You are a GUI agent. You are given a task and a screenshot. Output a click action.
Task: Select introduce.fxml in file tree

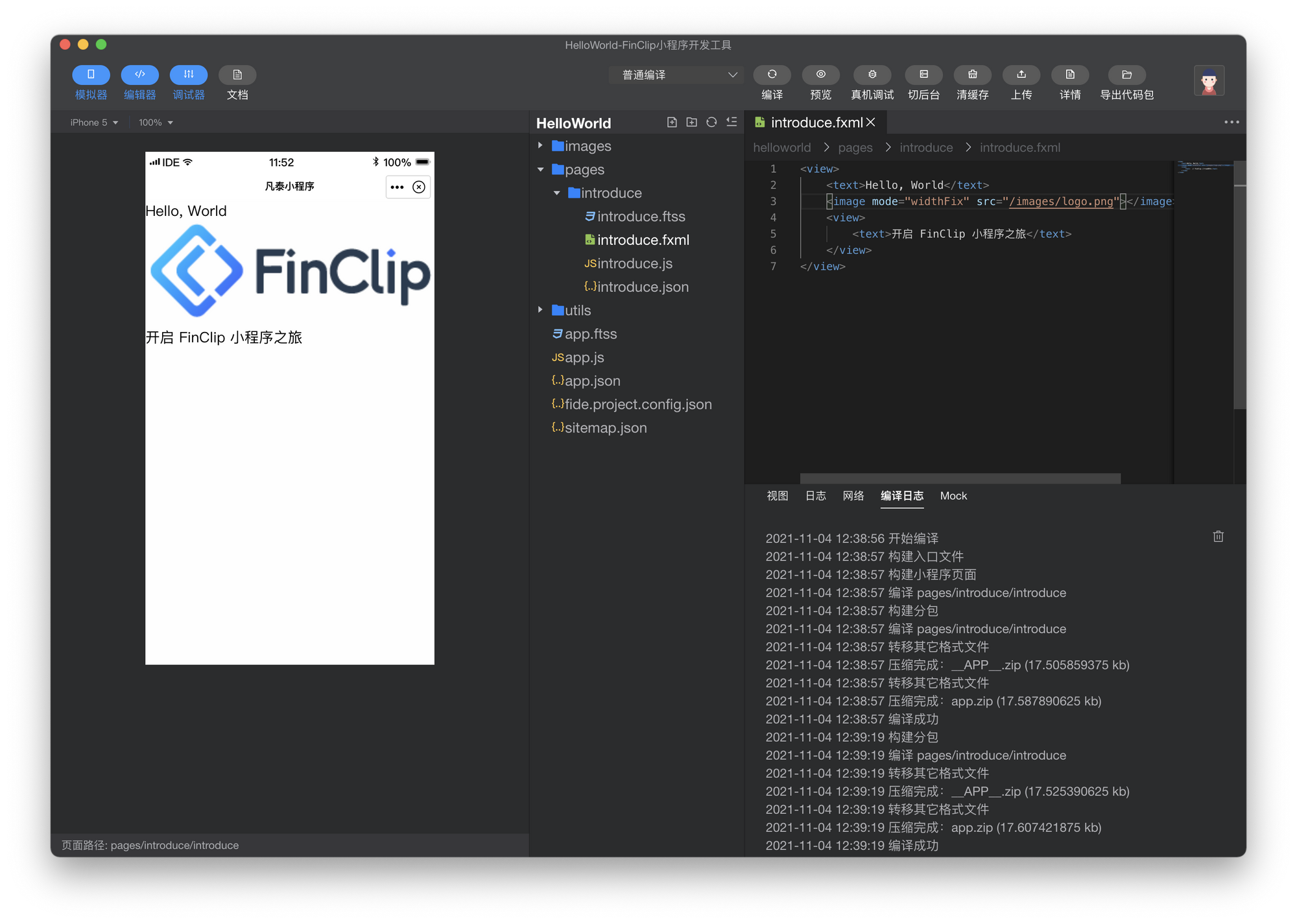tap(637, 240)
